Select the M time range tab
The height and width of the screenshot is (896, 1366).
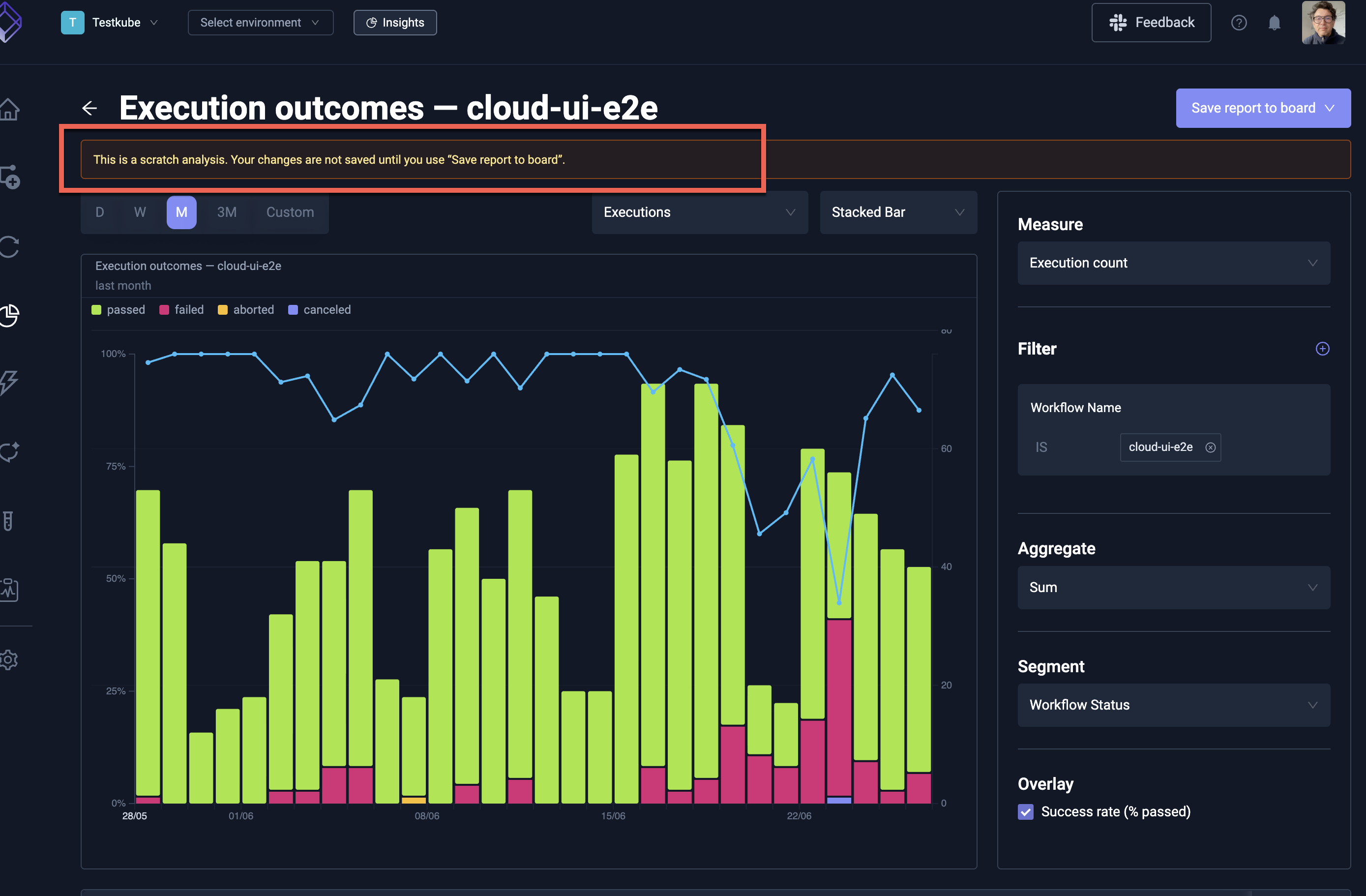pyautogui.click(x=181, y=212)
